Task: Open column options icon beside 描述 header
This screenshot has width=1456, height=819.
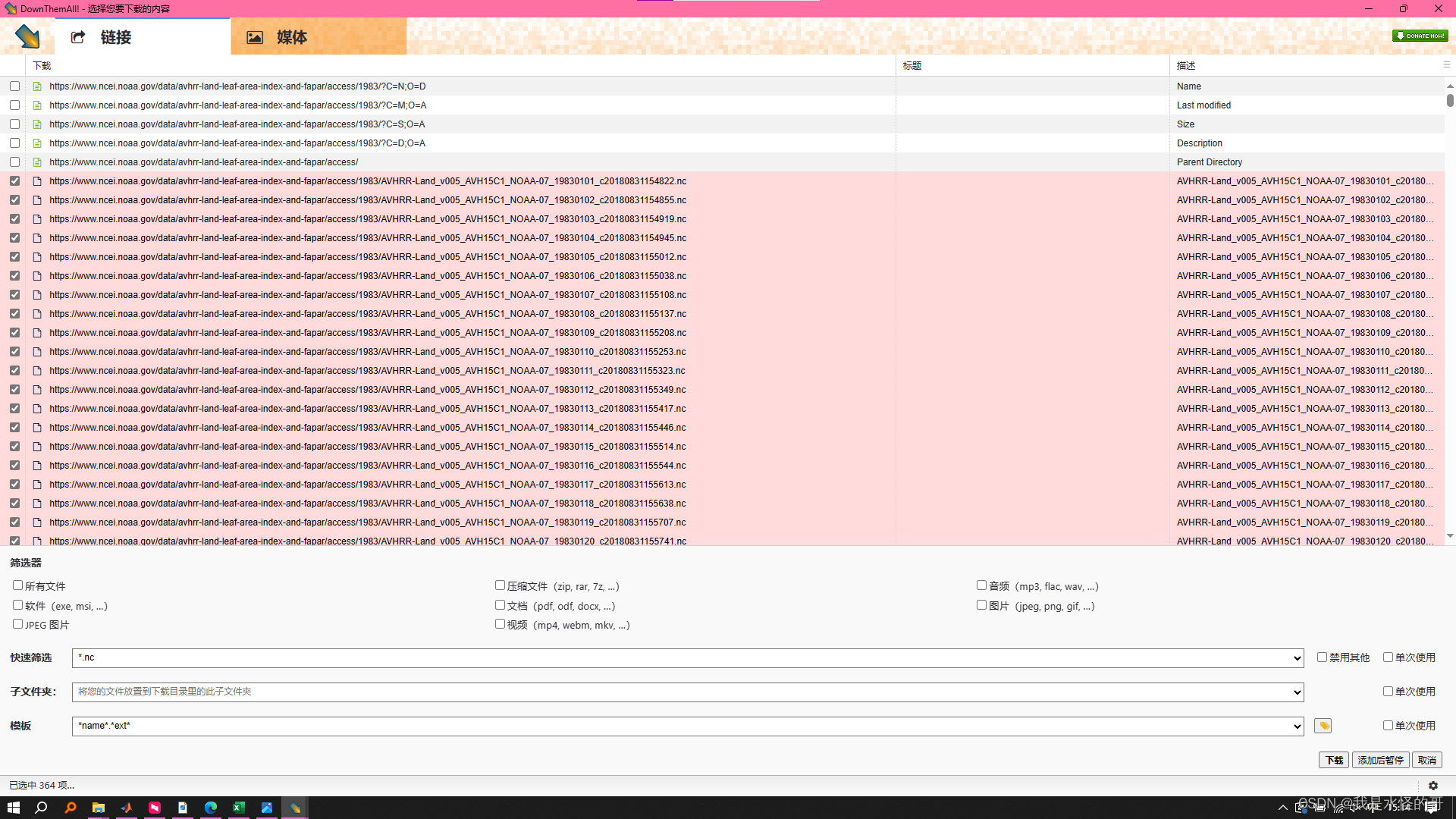Action: click(1446, 65)
